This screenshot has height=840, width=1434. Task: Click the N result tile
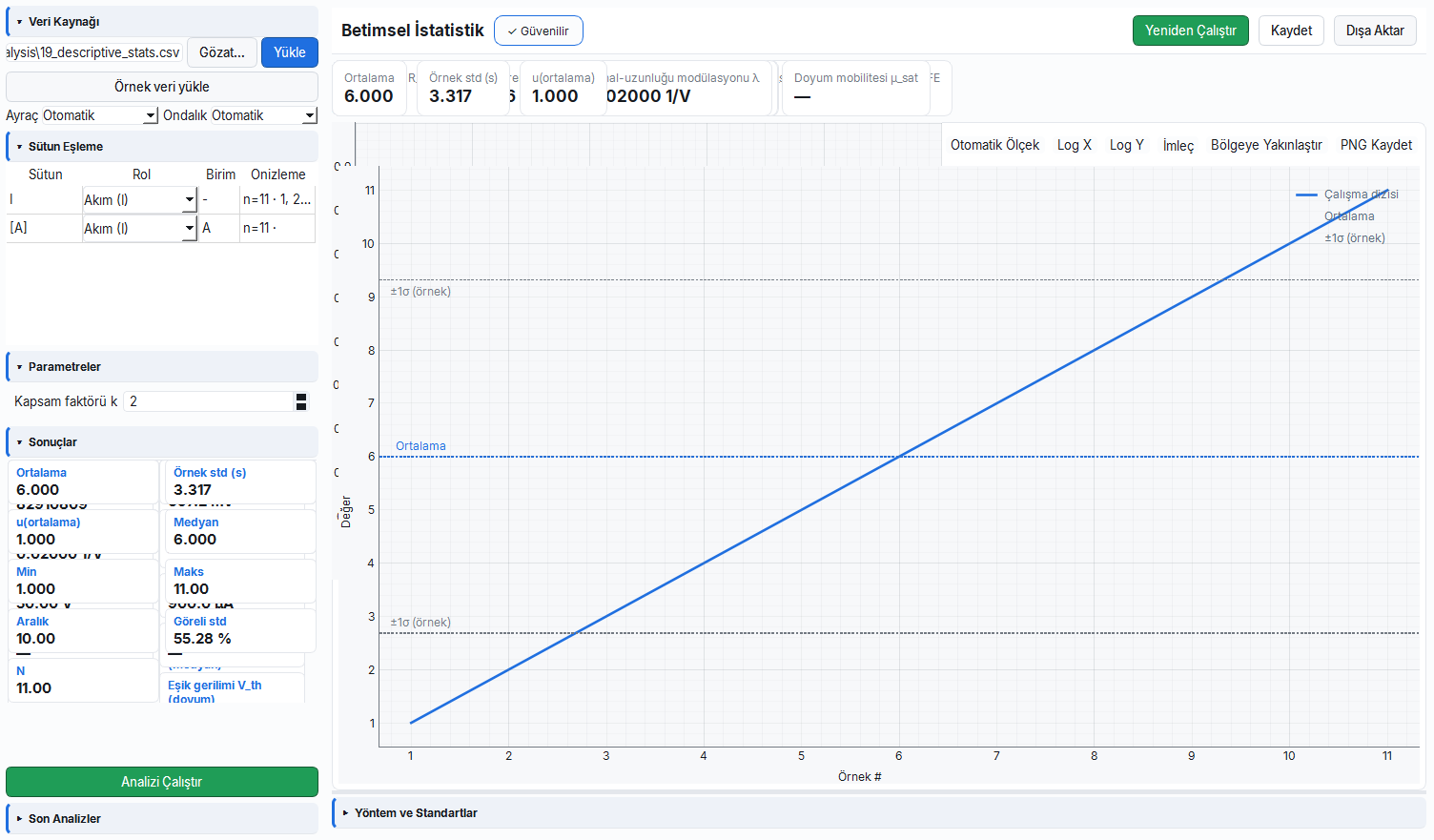pos(83,681)
